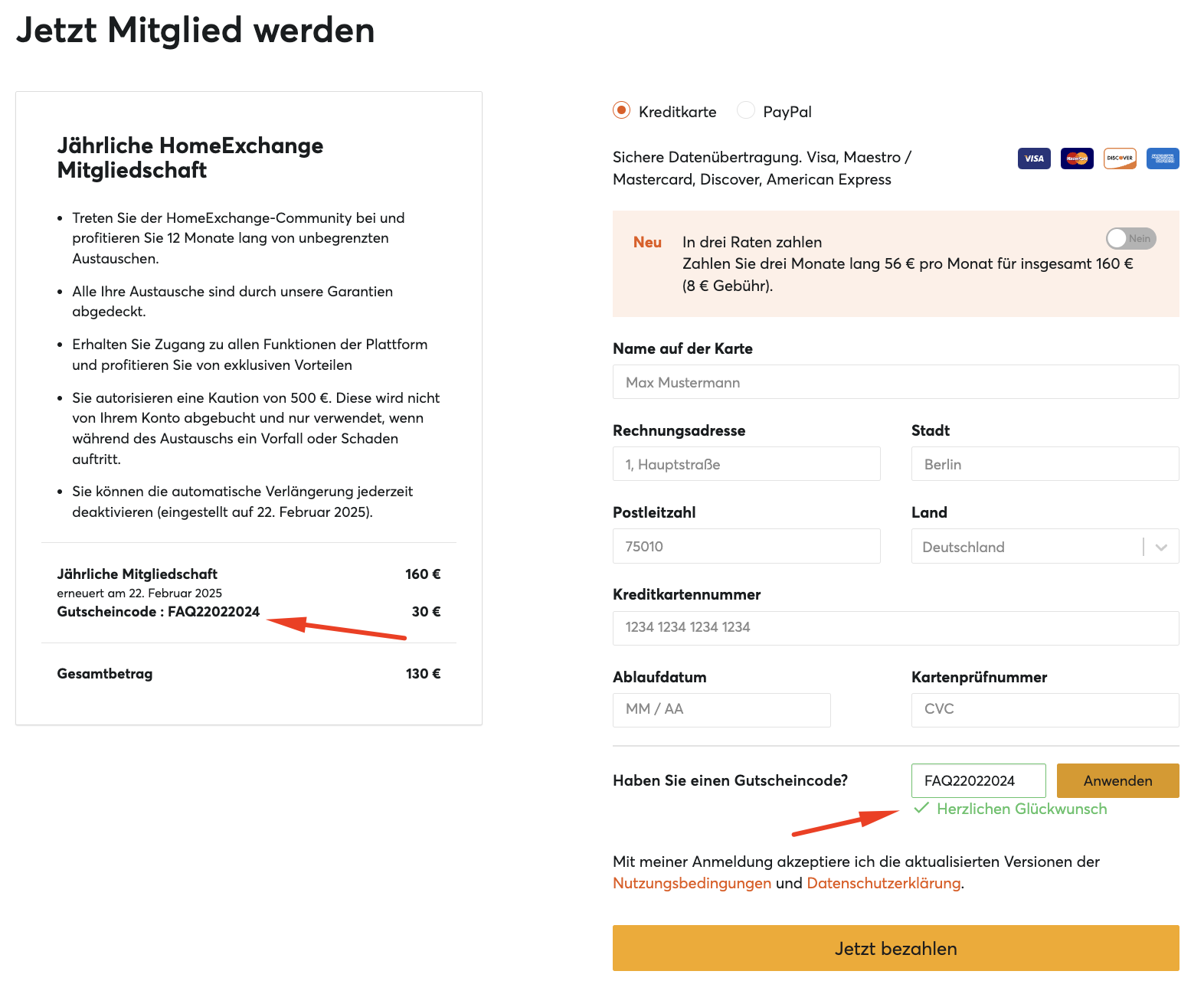
Task: Toggle the In drei Raten zahlen switch
Action: [x=1130, y=238]
